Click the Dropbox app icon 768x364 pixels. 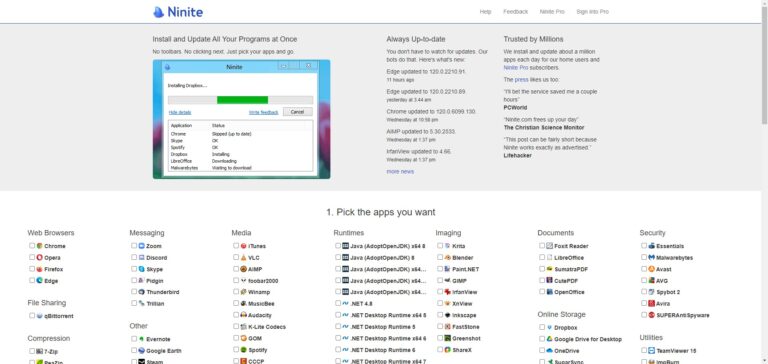point(550,328)
